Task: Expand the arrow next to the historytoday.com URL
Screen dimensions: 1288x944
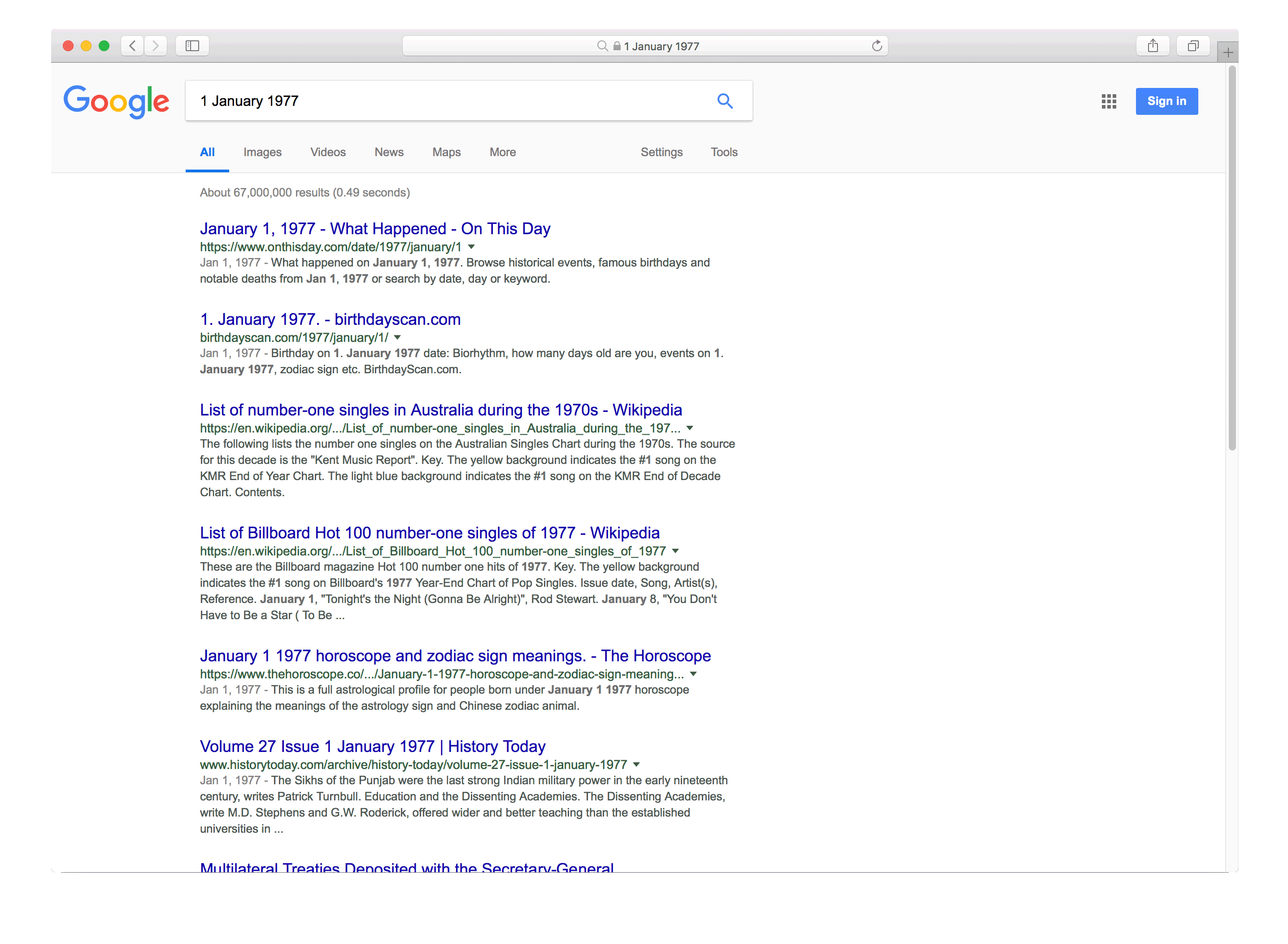Action: pos(636,765)
